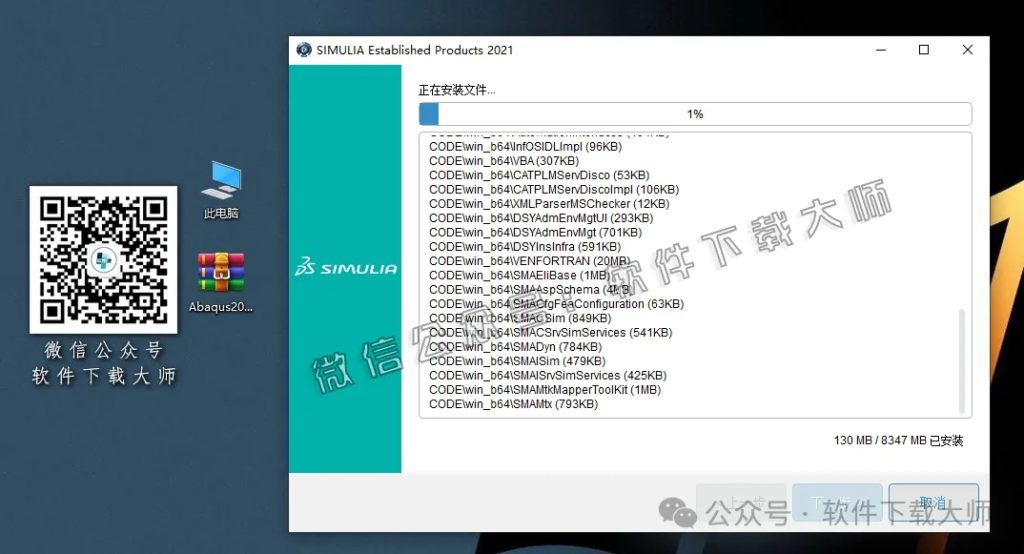Click the SIMULIA Established Products 2021 title

point(415,50)
